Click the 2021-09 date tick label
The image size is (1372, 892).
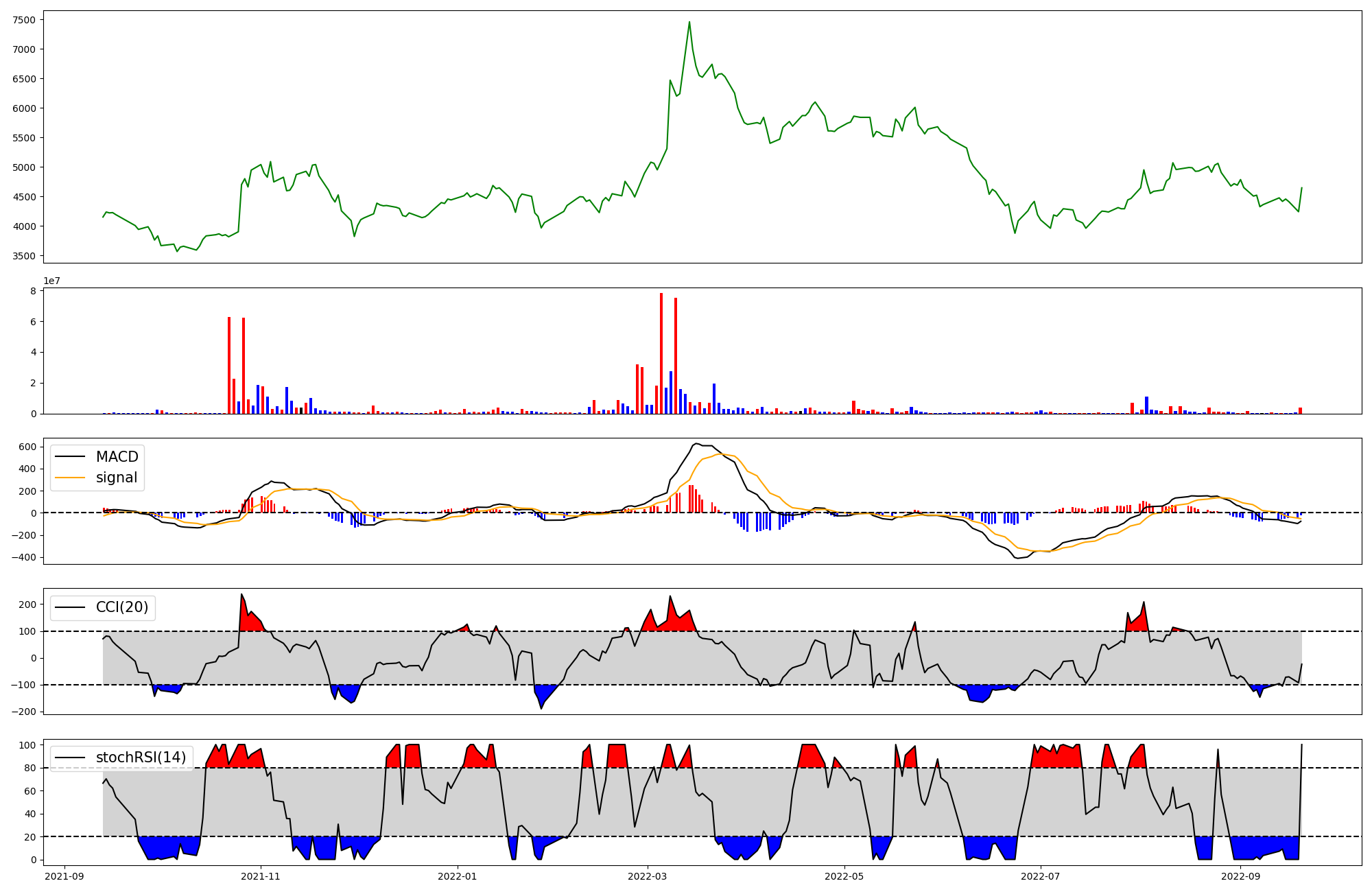(x=64, y=876)
